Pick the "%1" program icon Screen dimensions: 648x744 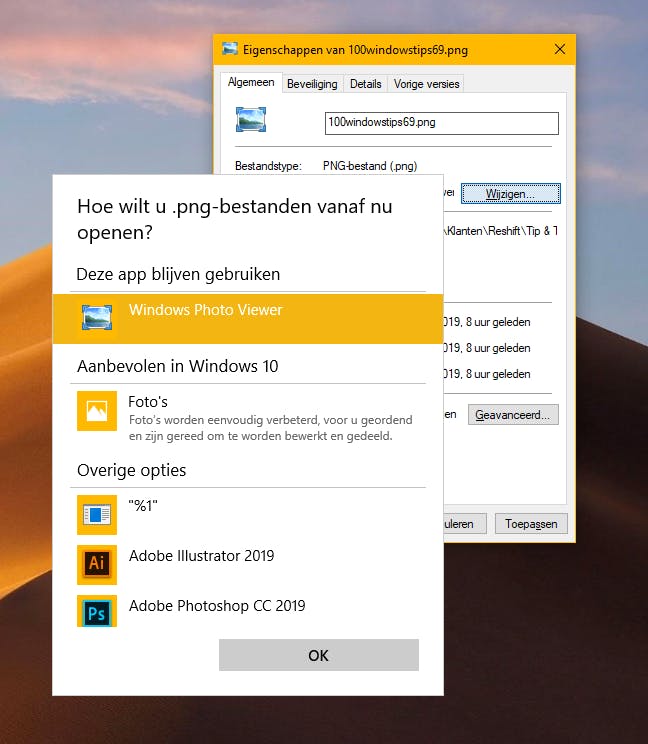(97, 515)
